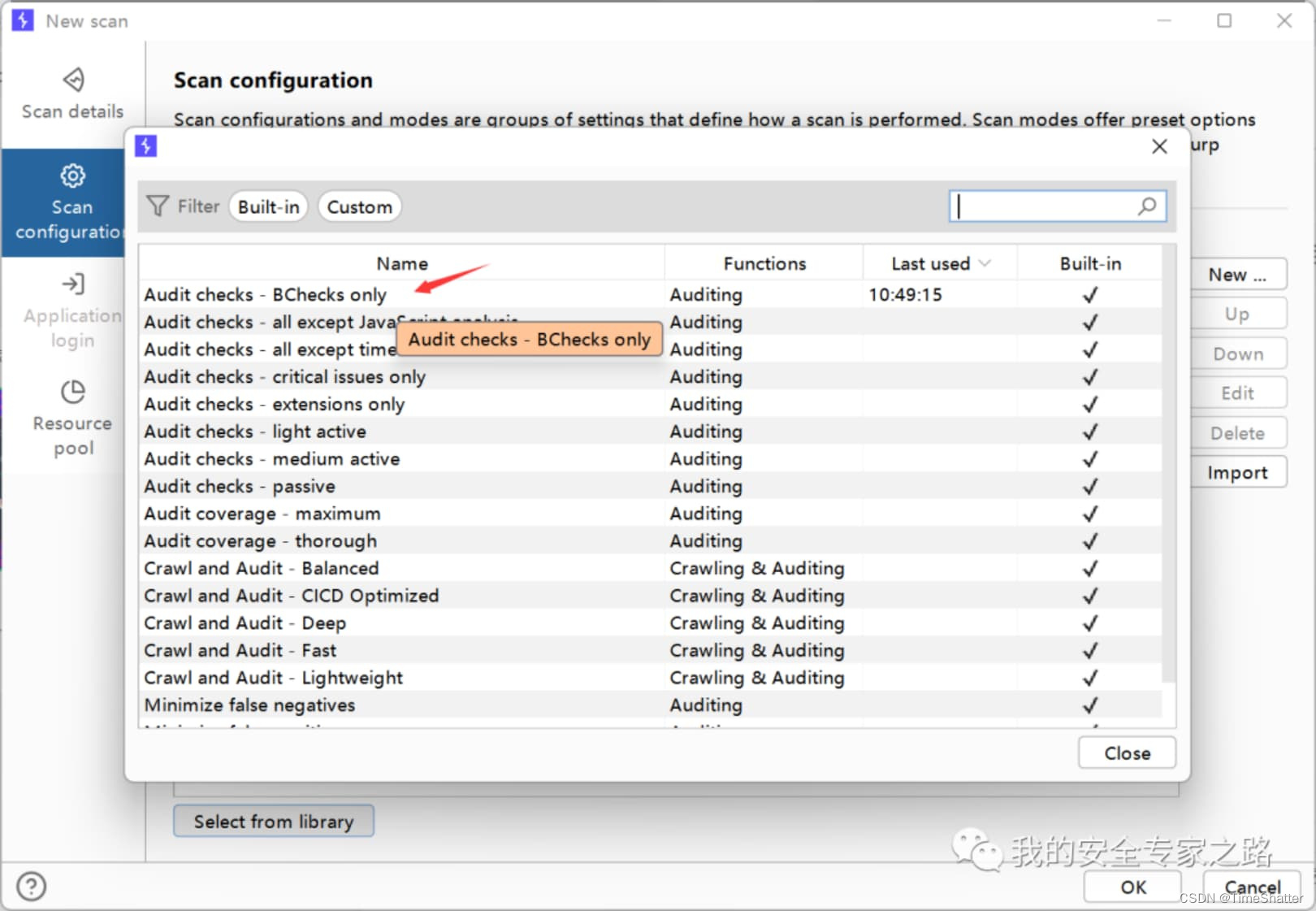
Task: Focus the library search field
Action: tap(1057, 206)
